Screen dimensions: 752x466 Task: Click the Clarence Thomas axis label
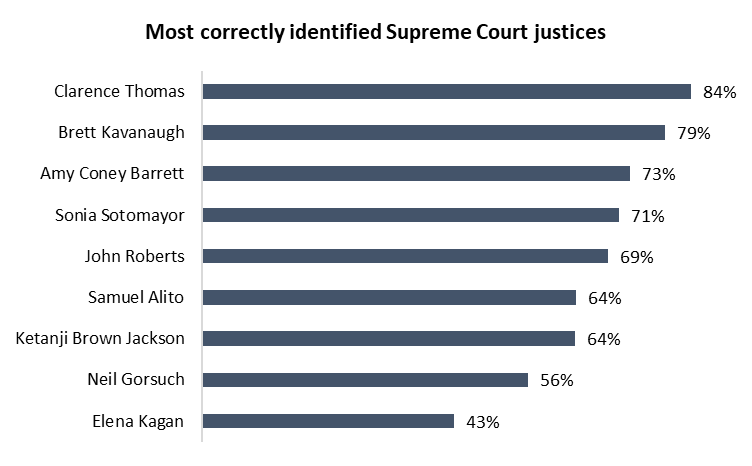[119, 92]
